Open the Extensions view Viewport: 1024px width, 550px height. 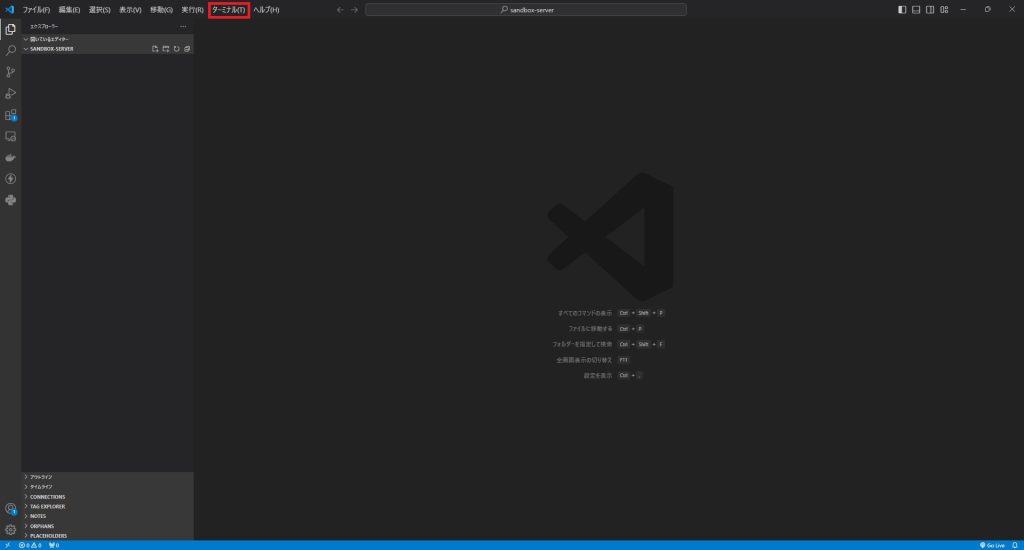click(11, 115)
